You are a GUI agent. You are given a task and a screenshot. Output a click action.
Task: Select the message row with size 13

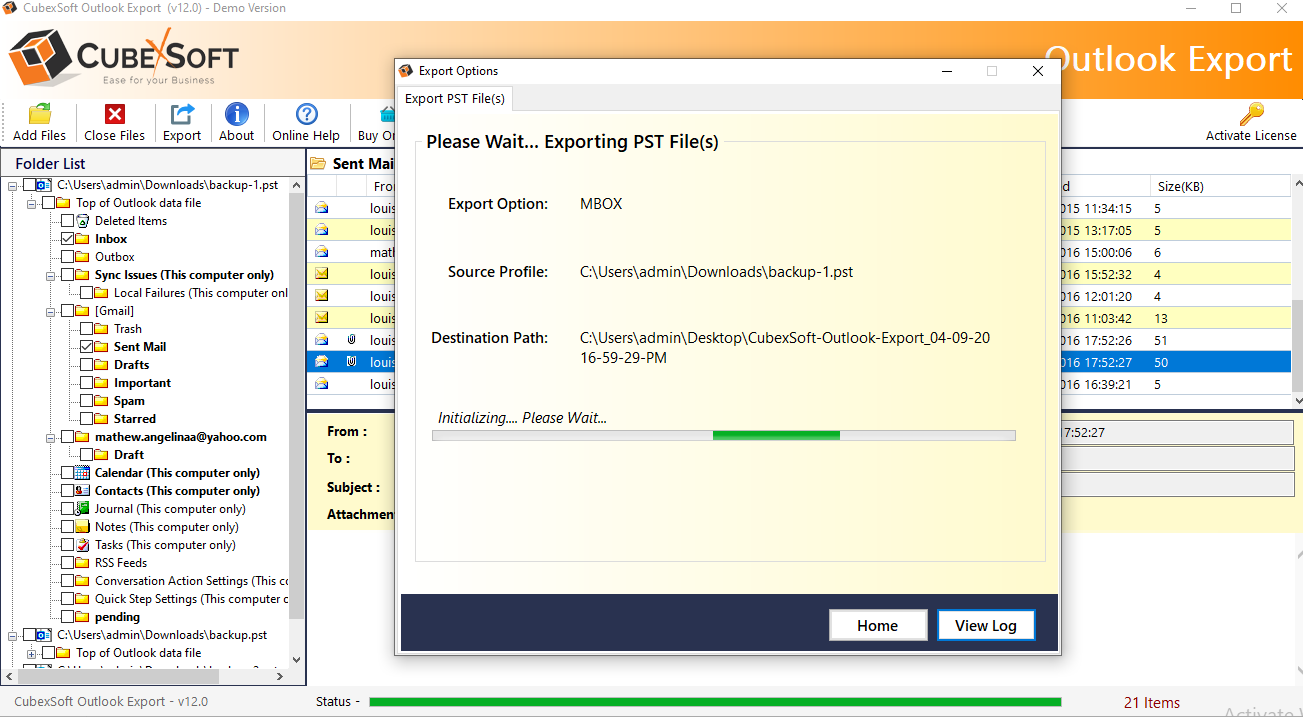tap(1175, 318)
